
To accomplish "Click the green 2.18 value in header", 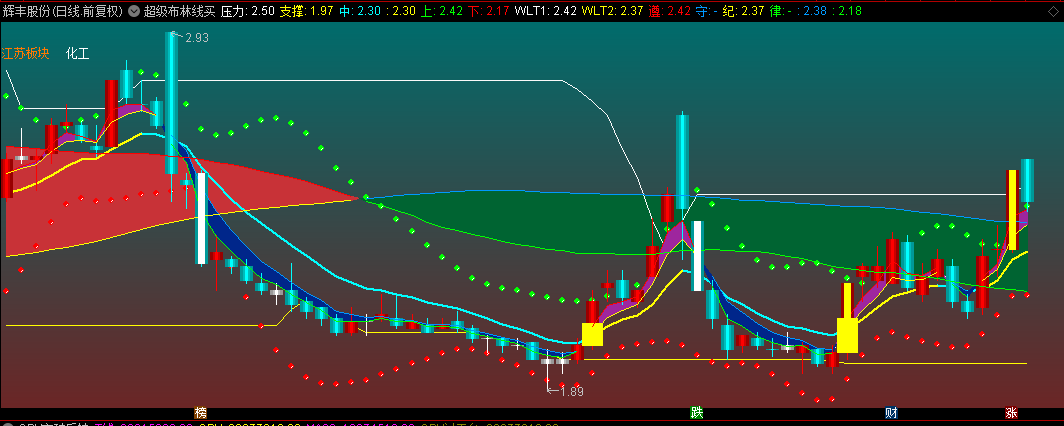I will click(x=850, y=12).
